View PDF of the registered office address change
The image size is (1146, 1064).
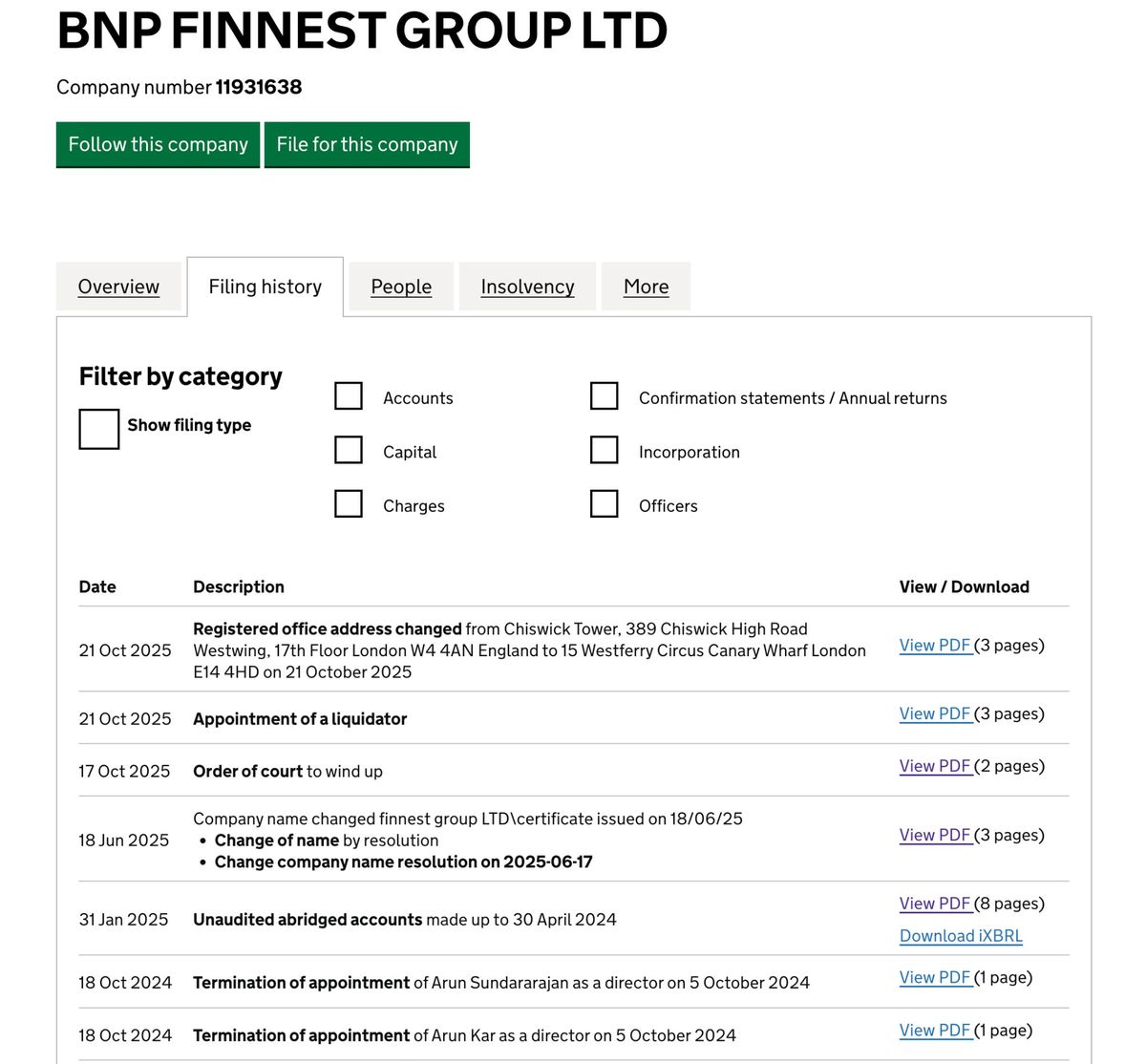pyautogui.click(x=936, y=645)
